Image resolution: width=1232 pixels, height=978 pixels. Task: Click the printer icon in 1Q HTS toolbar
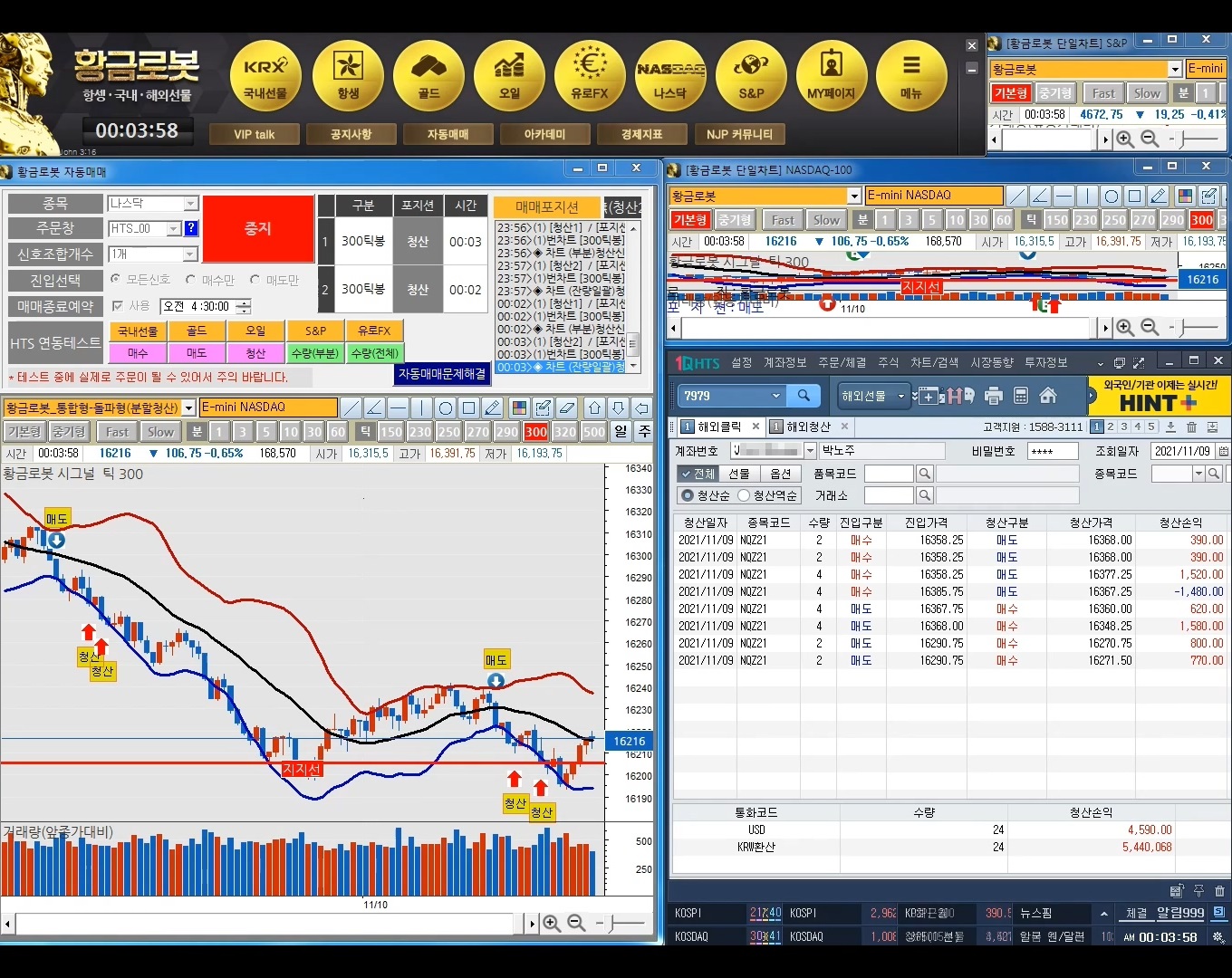pos(994,396)
